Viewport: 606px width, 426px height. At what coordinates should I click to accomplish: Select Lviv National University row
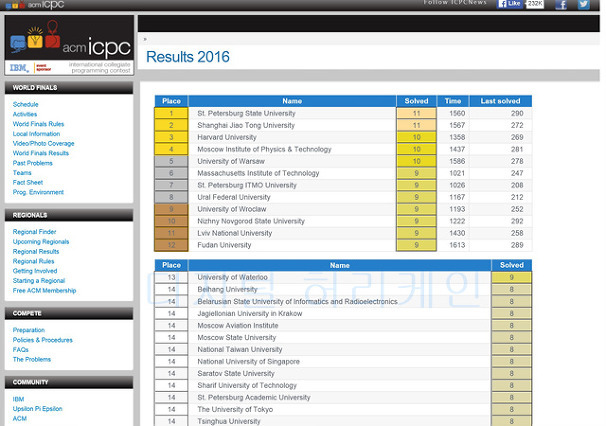343,233
